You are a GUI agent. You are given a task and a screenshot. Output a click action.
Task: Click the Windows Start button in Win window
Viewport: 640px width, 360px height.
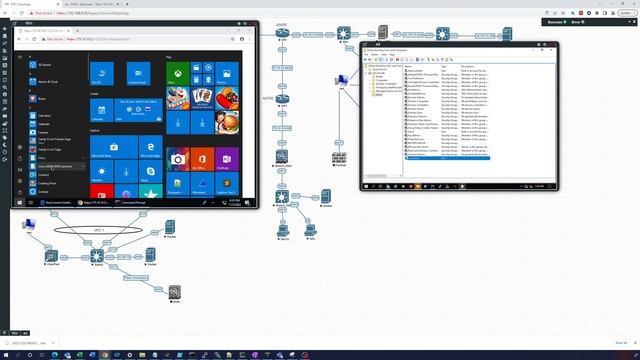coord(19,202)
